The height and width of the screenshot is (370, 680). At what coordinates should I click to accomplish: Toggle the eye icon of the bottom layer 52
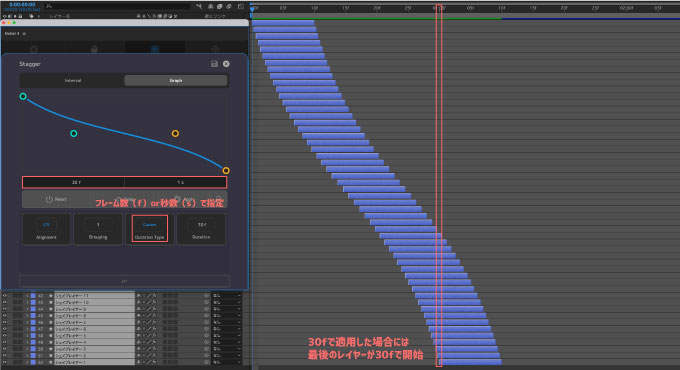[x=5, y=362]
